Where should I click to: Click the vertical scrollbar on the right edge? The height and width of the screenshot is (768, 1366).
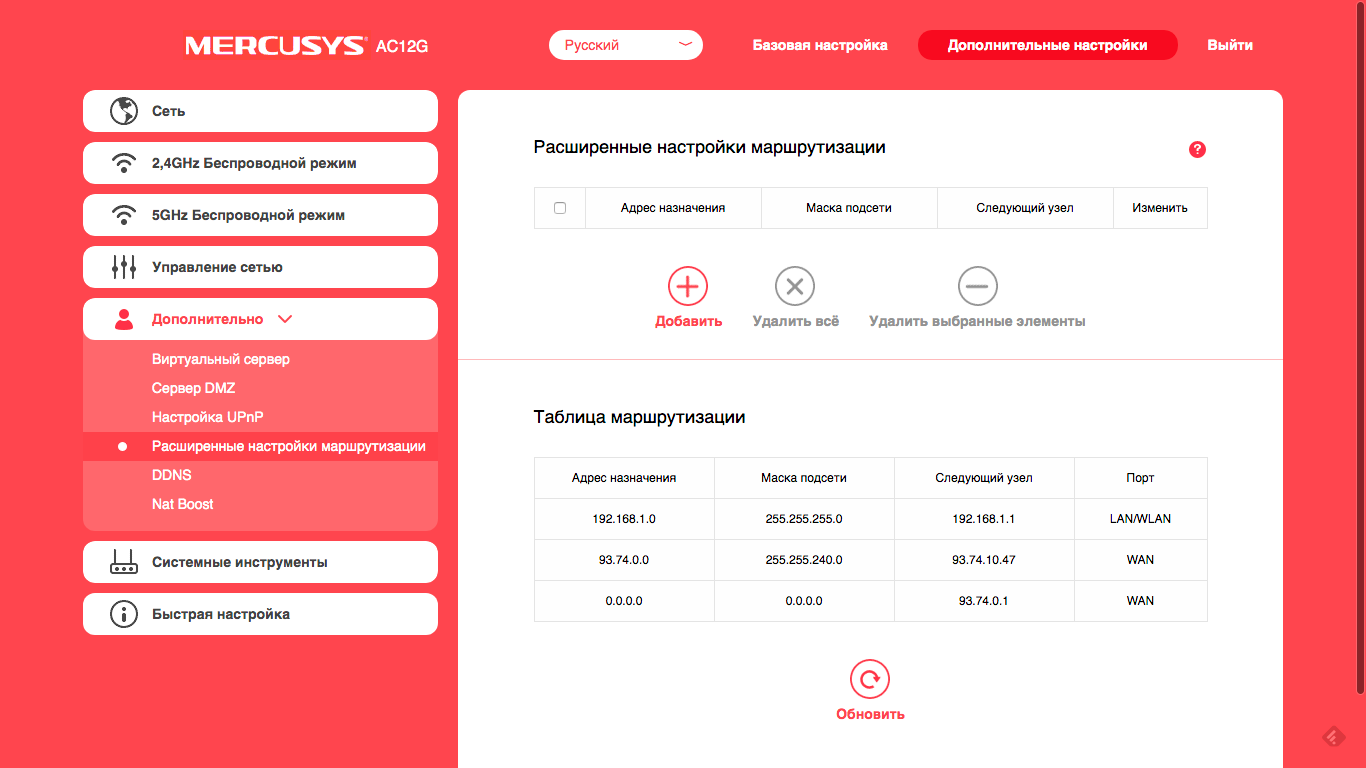coord(1360,350)
